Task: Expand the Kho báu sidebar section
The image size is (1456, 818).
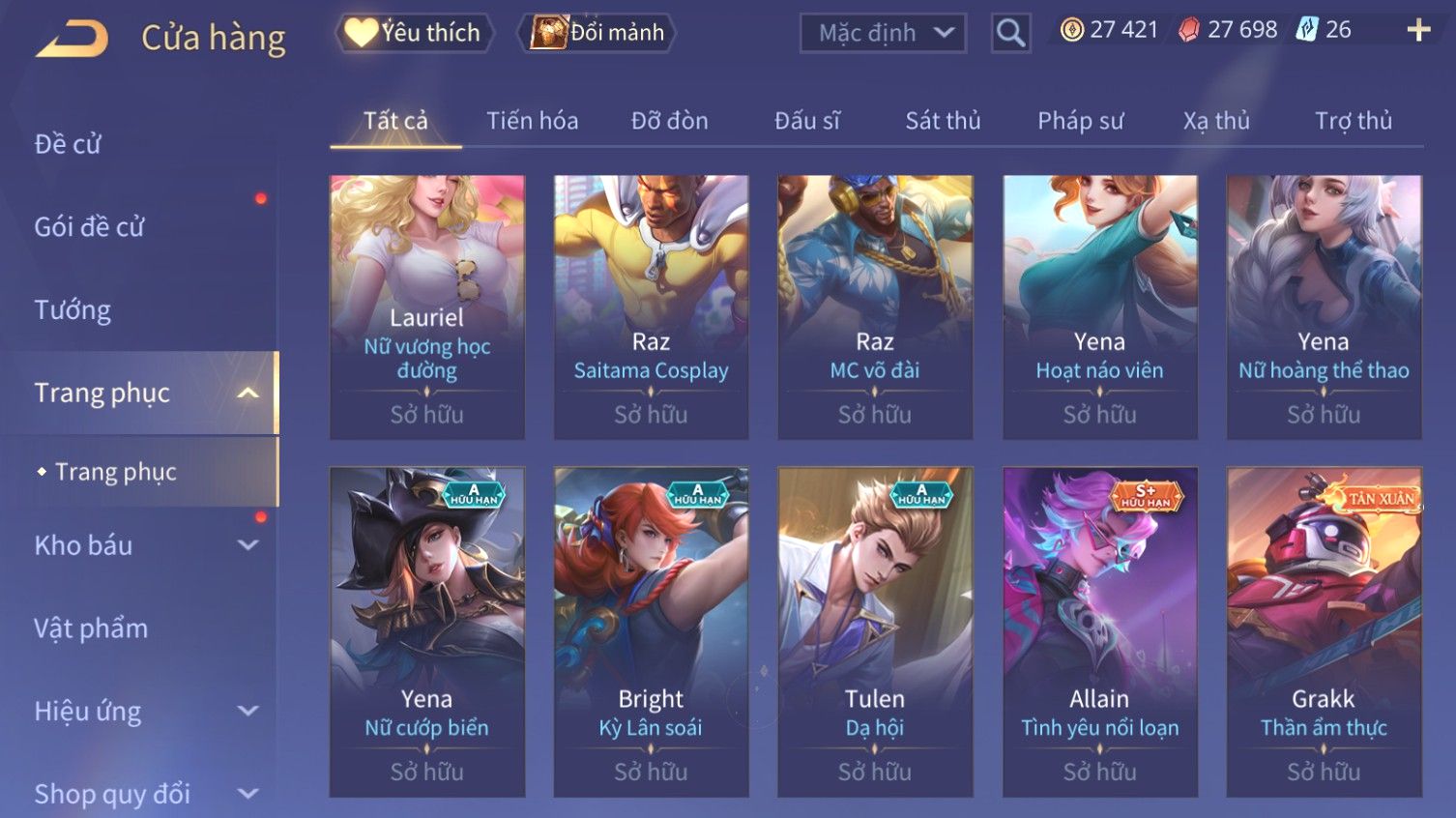Action: point(248,545)
